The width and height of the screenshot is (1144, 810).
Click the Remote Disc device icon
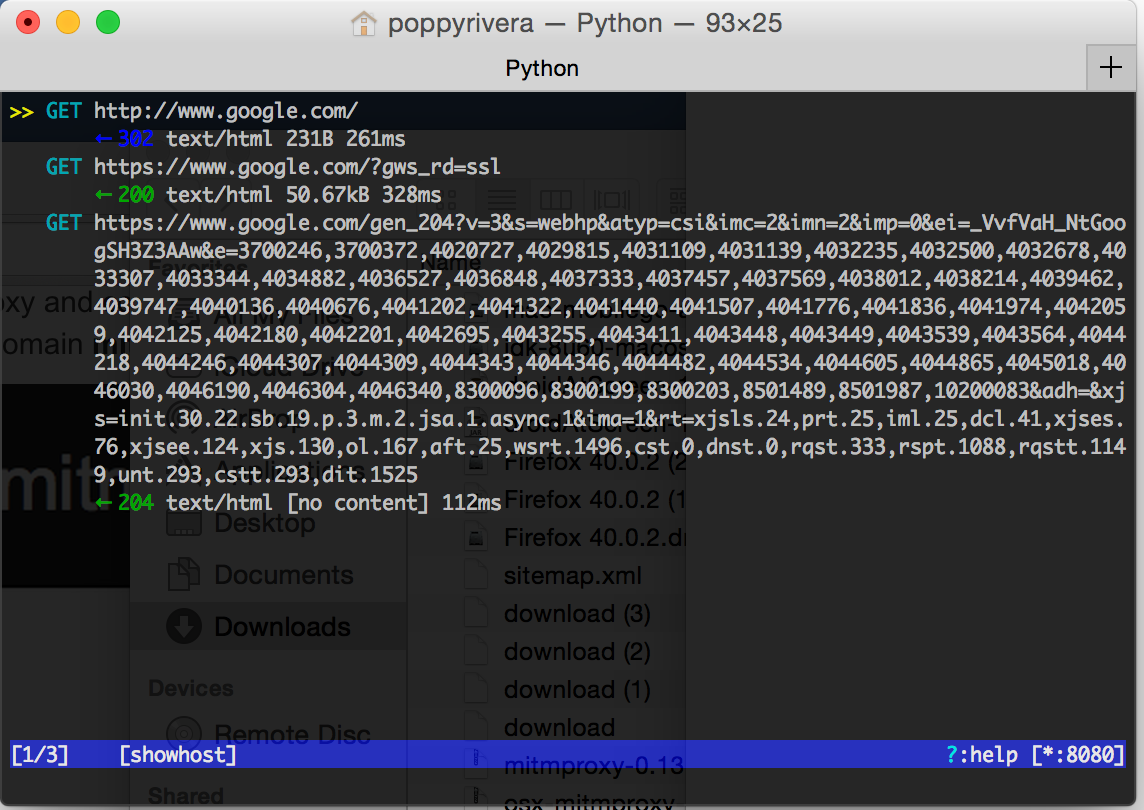[x=182, y=732]
